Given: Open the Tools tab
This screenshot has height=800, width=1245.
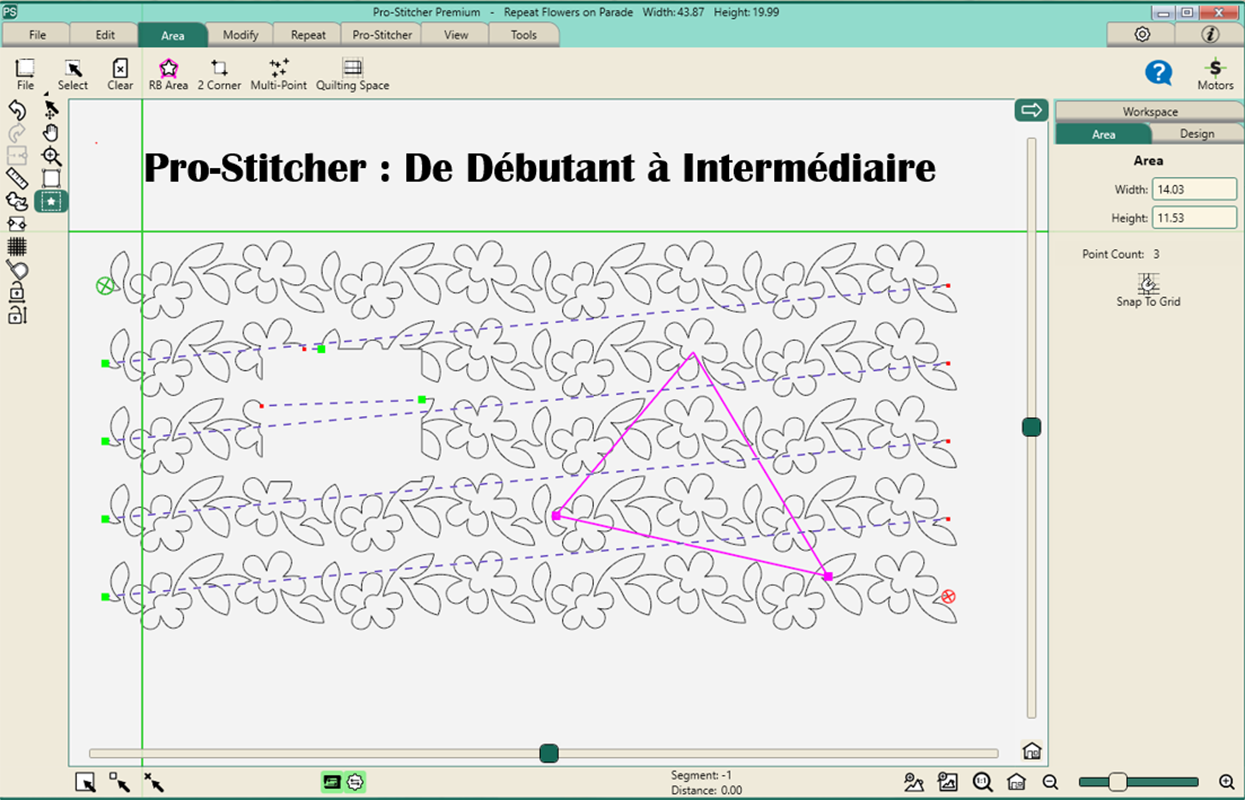Looking at the screenshot, I should tap(524, 35).
